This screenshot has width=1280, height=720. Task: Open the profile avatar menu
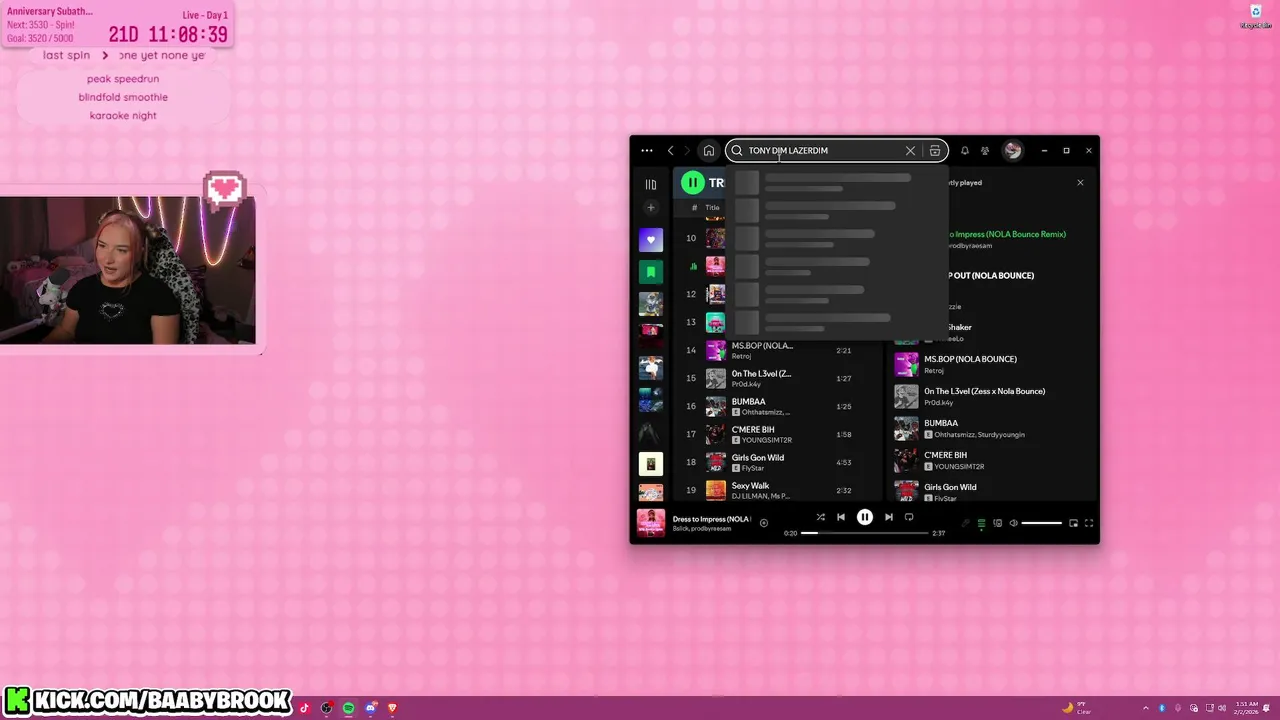click(1013, 151)
